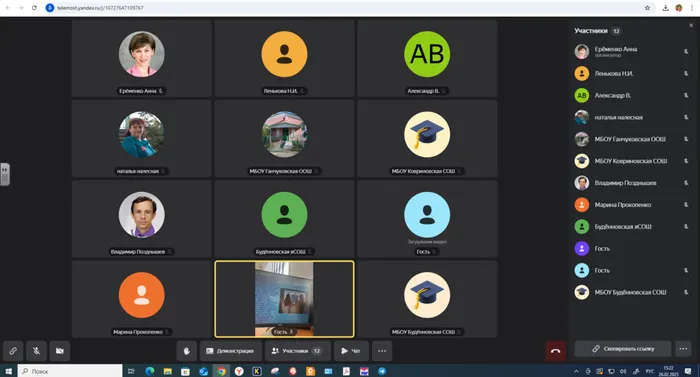This screenshot has width=700, height=377.
Task: Open the Чат panel
Action: tap(351, 351)
